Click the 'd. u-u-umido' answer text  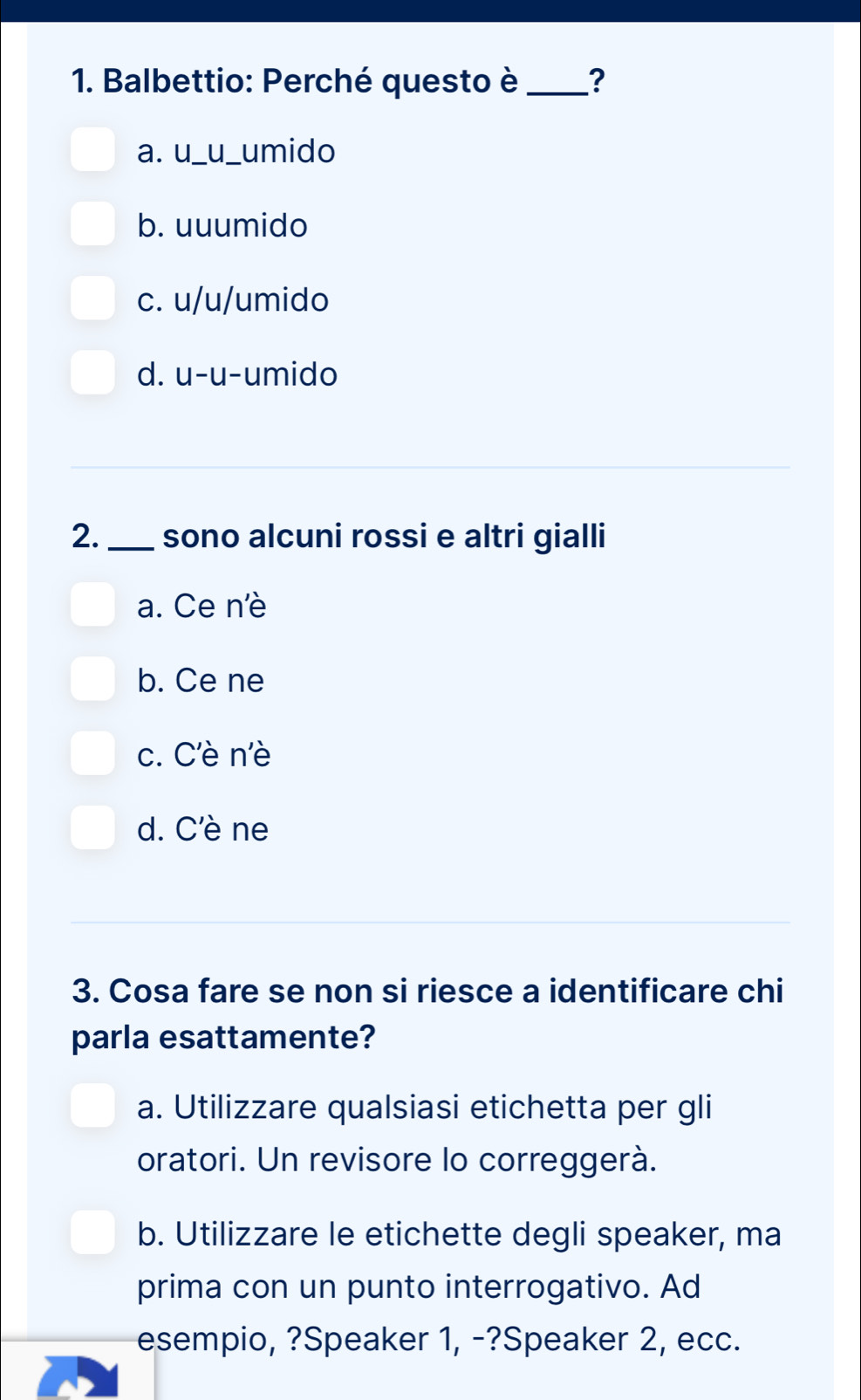coord(237,374)
